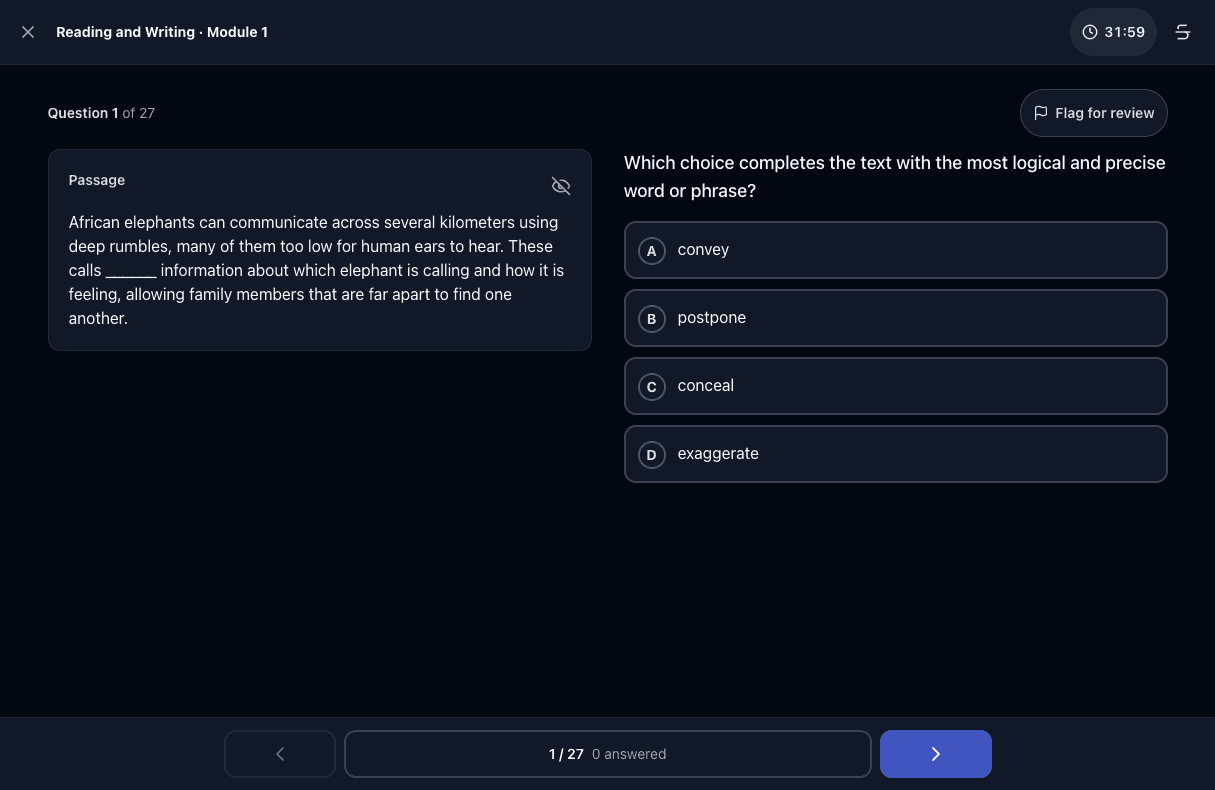Go to the next question arrow
1215x790 pixels.
pos(936,754)
